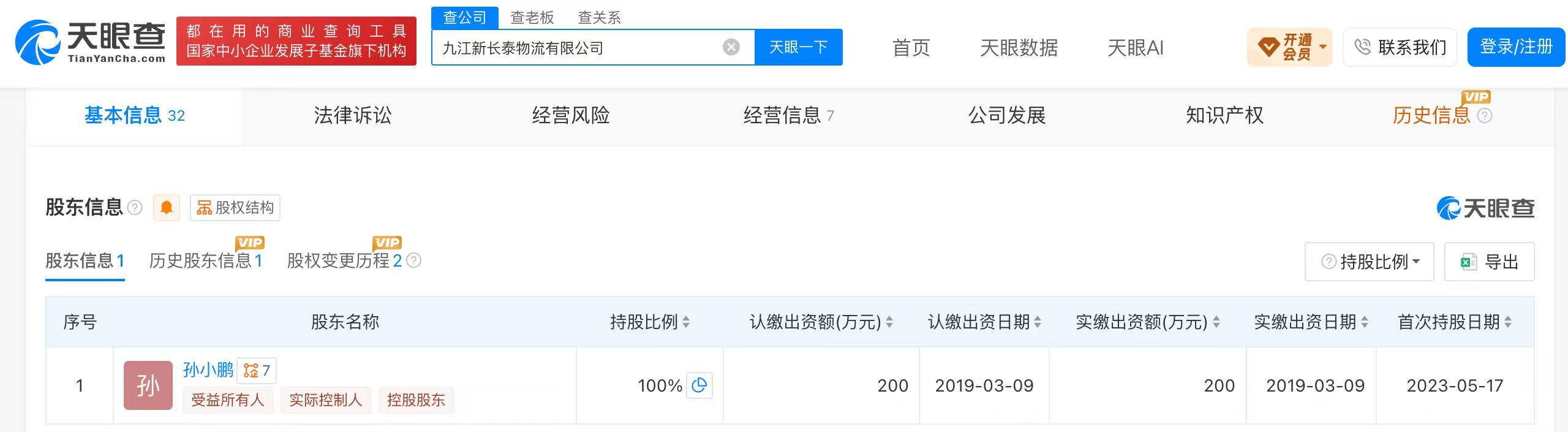Switch to the 法律诉讼 tab
The image size is (1568, 432).
coord(353,116)
